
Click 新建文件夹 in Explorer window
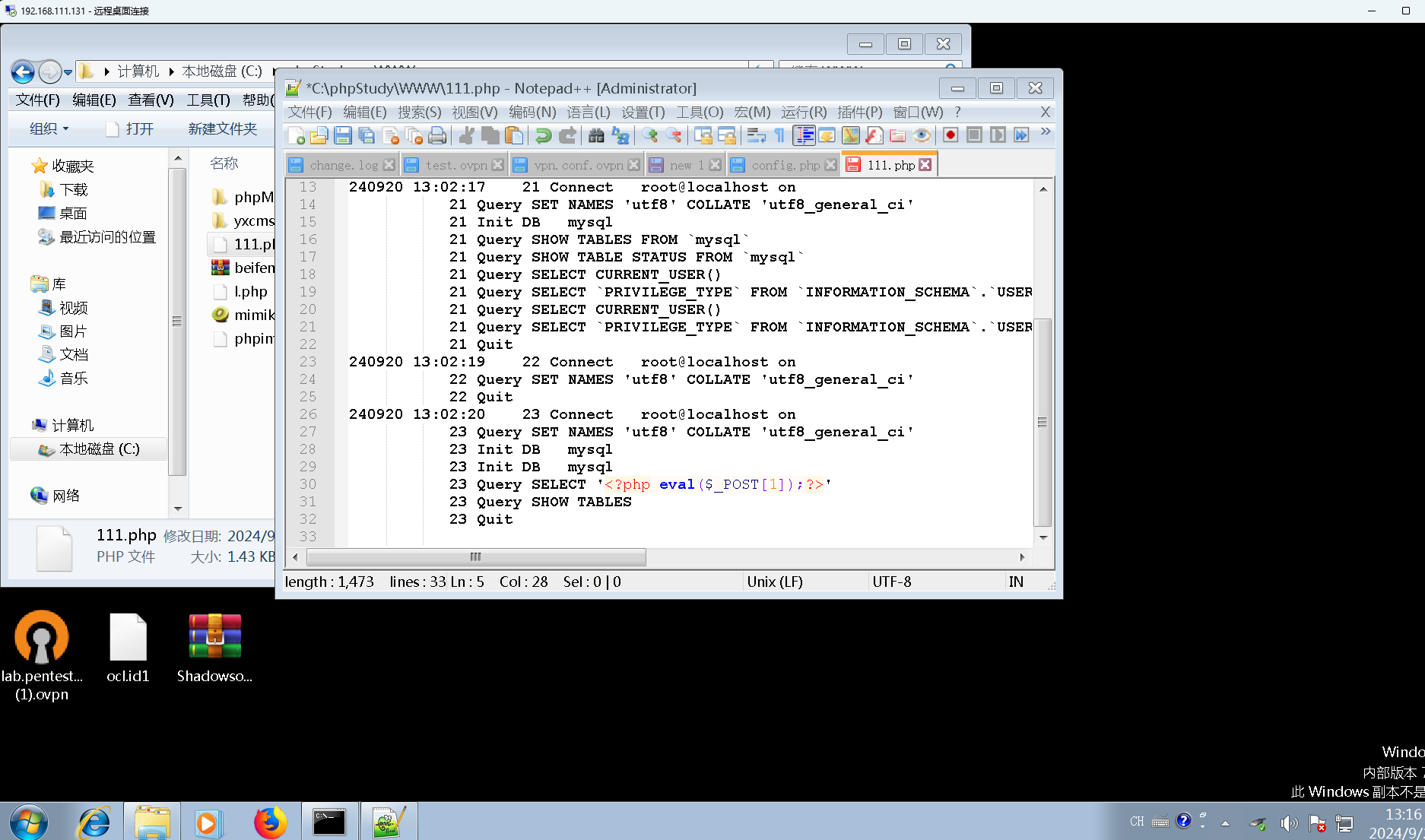pos(223,129)
